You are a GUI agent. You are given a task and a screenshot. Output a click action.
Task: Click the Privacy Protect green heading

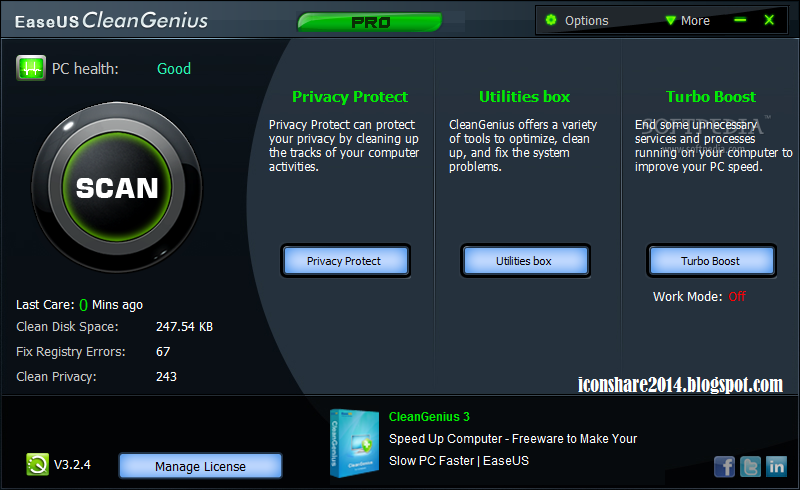tap(350, 96)
